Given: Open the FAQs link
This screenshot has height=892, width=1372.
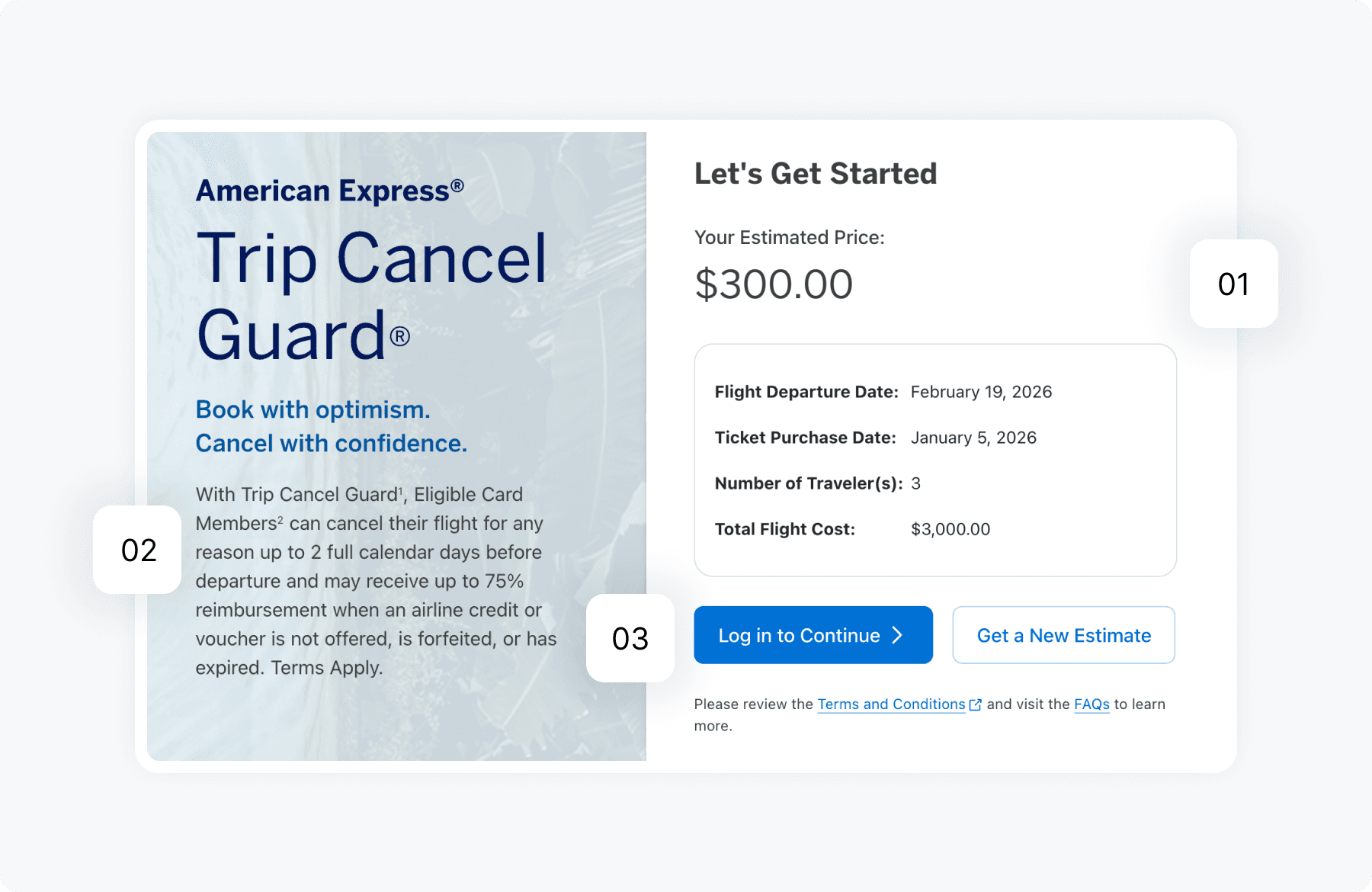Looking at the screenshot, I should 1092,704.
